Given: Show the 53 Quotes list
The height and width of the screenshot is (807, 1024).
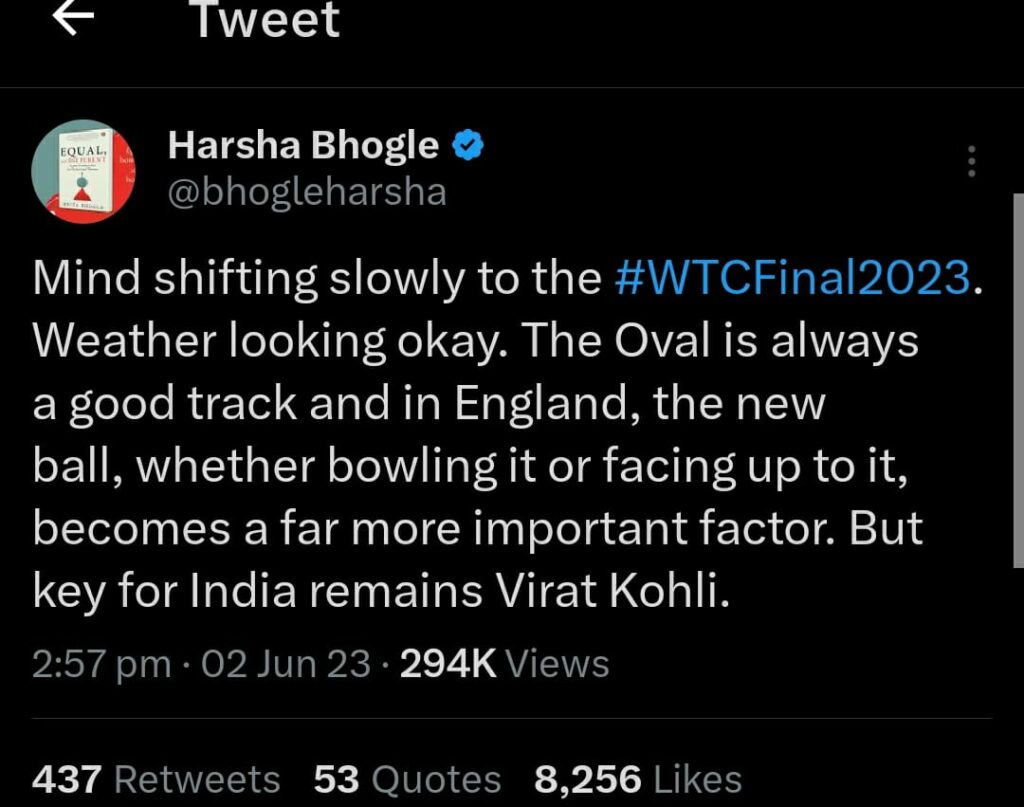Looking at the screenshot, I should coord(407,779).
